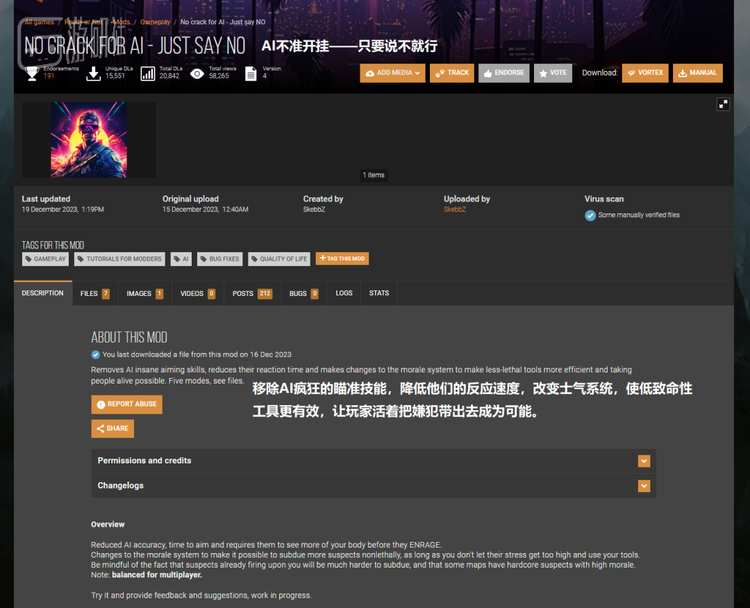Screen dimensions: 750x608
Task: Select the Quality of Life tag
Action: 279,259
